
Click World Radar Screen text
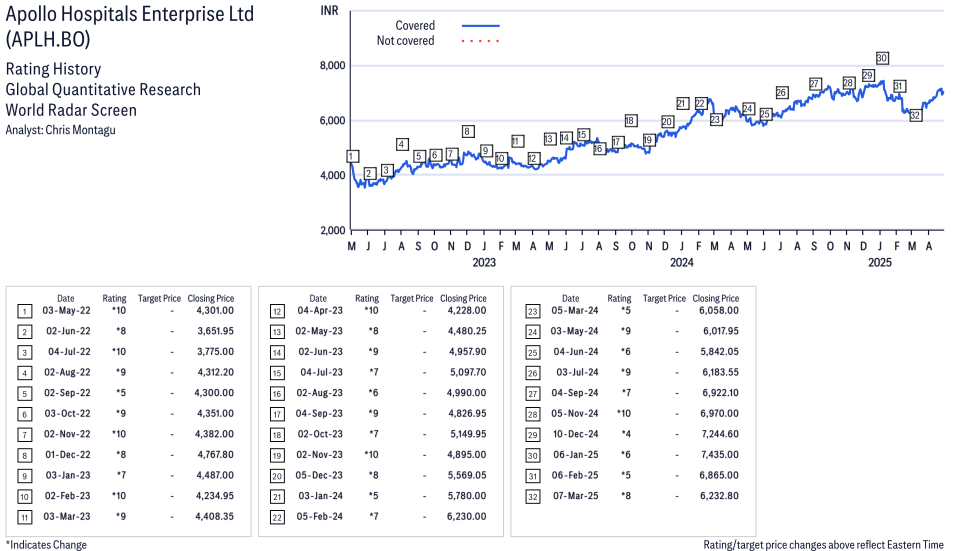71,110
